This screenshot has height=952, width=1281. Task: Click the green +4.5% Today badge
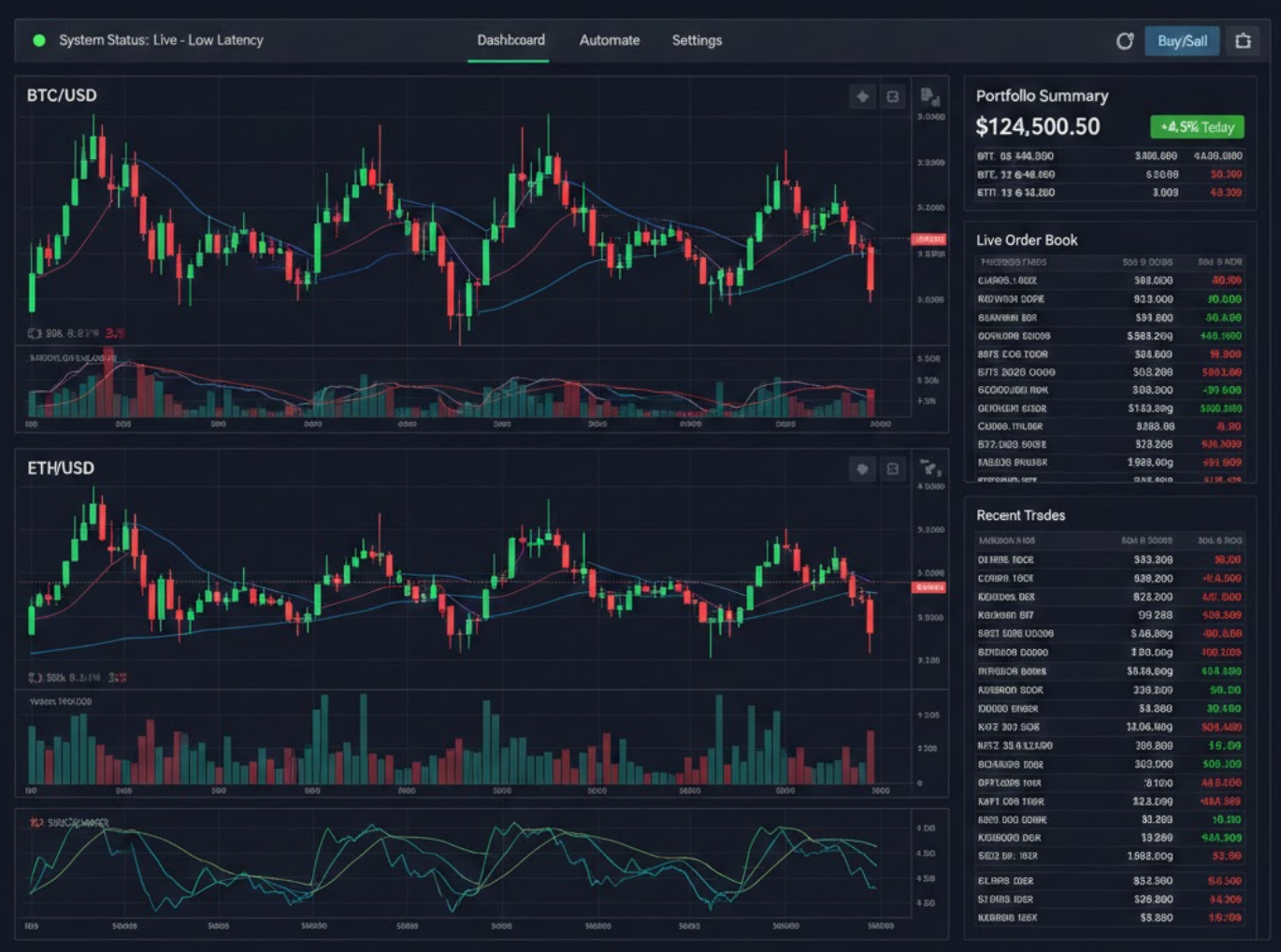(x=1197, y=127)
